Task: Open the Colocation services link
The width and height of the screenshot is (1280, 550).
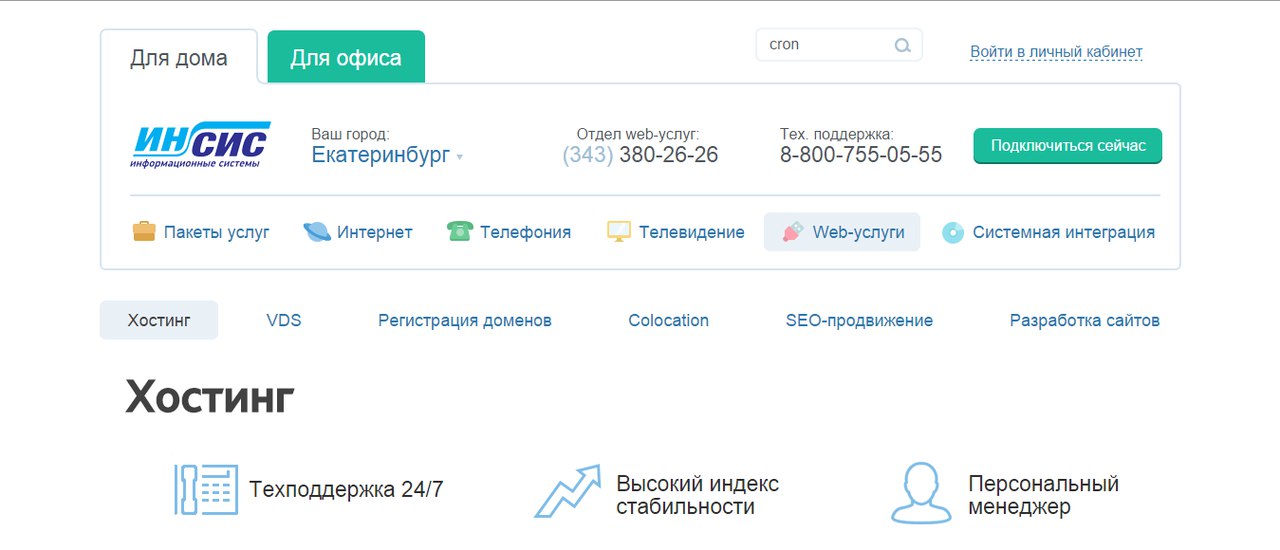Action: point(668,321)
